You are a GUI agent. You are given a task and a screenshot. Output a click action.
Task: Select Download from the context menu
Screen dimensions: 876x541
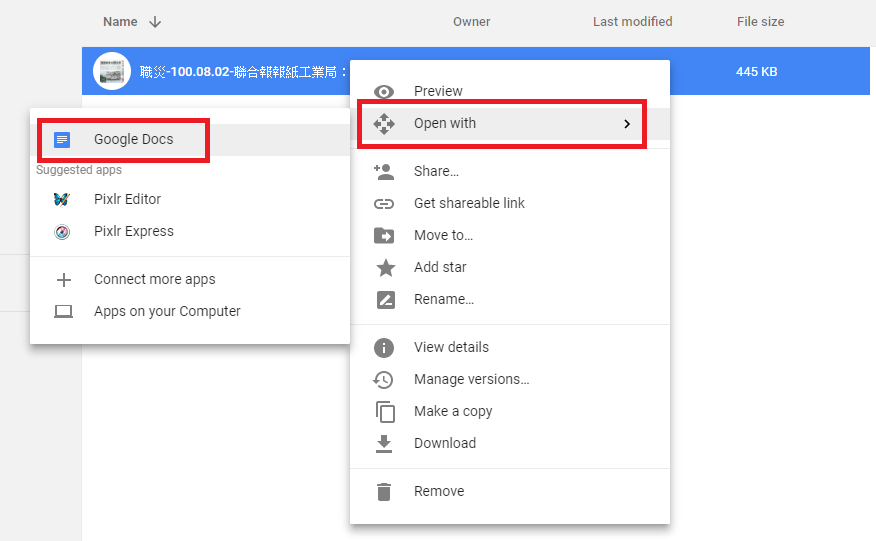tap(510, 443)
